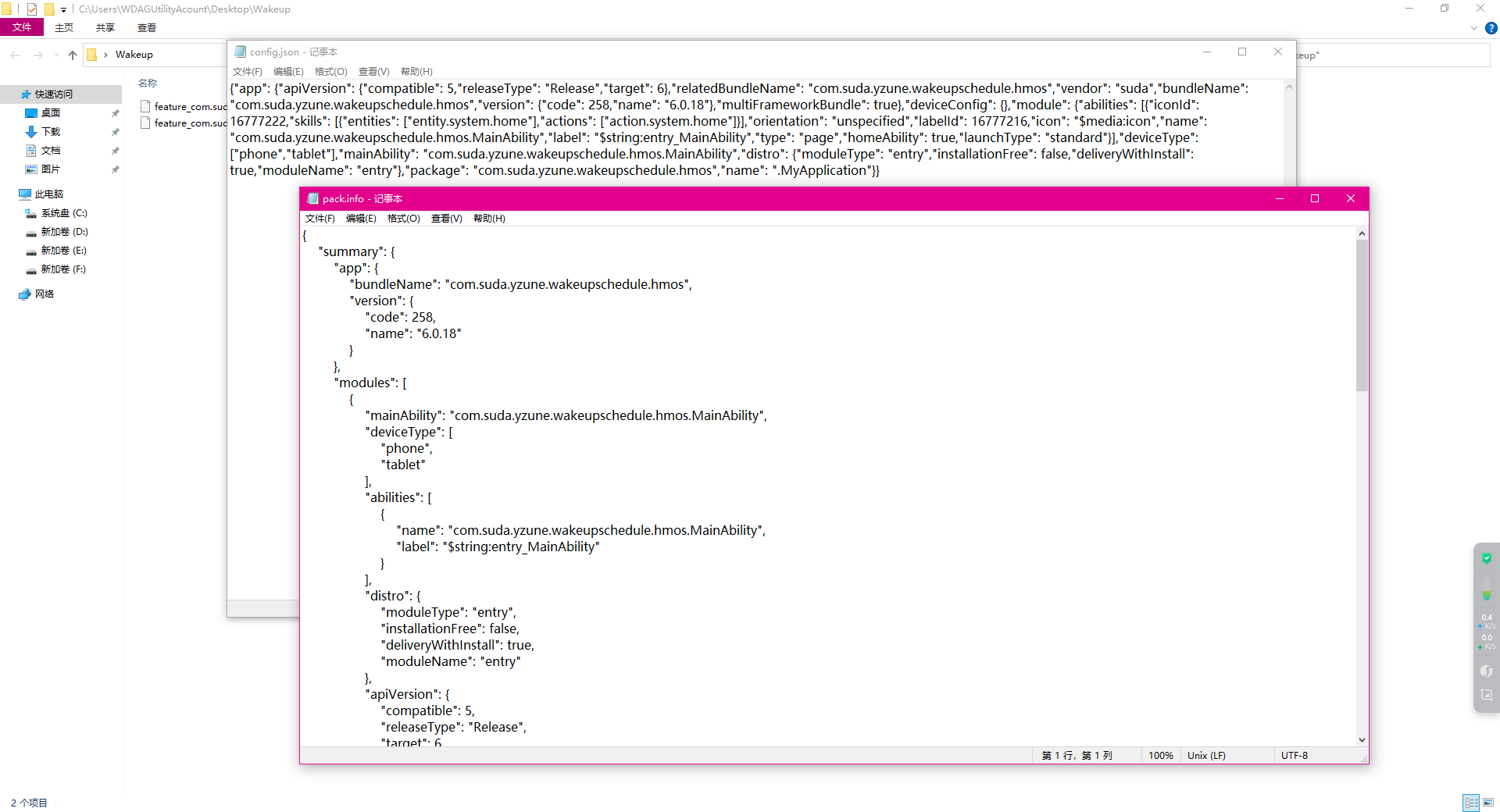Open 新加卷 (E:) drive
Image resolution: width=1500 pixels, height=812 pixels.
tap(63, 251)
